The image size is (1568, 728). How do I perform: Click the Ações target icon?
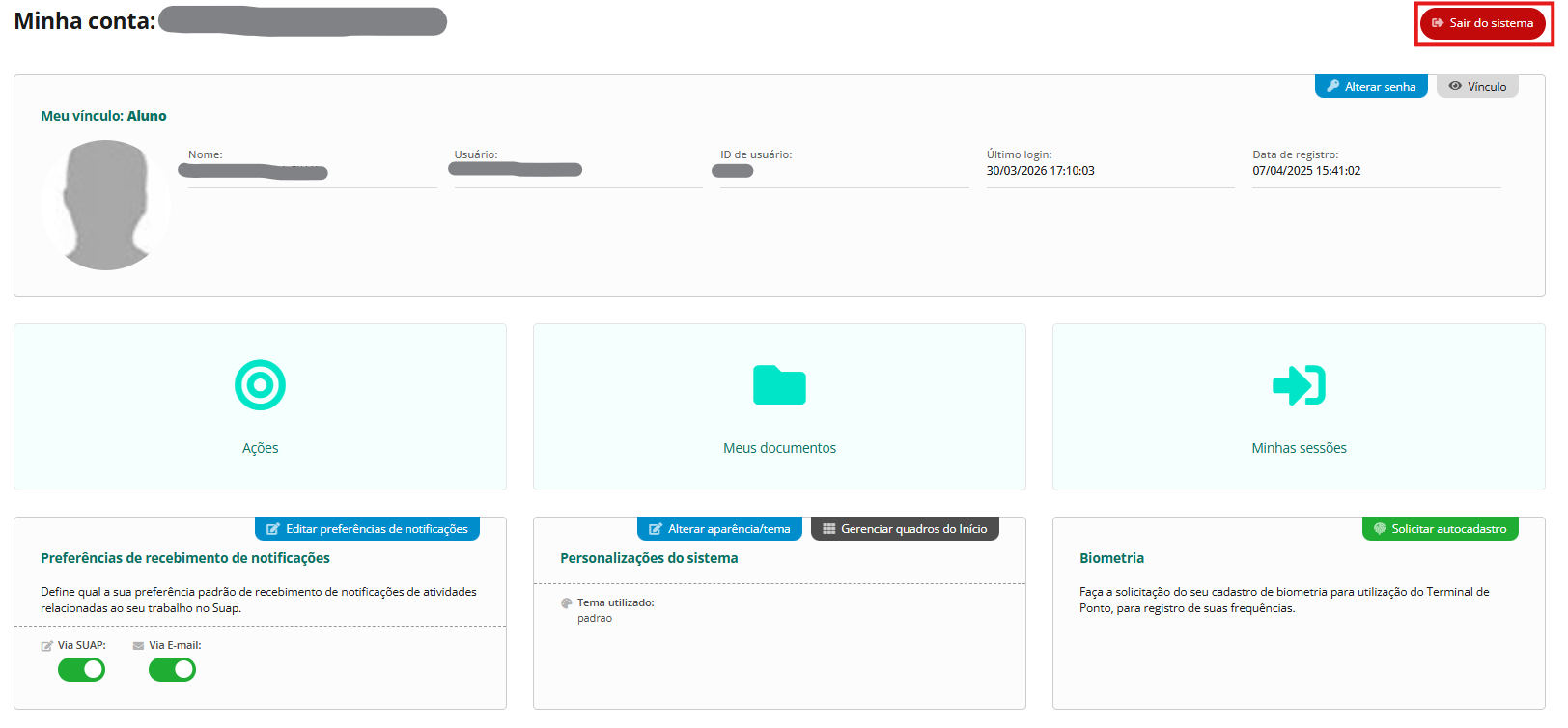click(260, 385)
